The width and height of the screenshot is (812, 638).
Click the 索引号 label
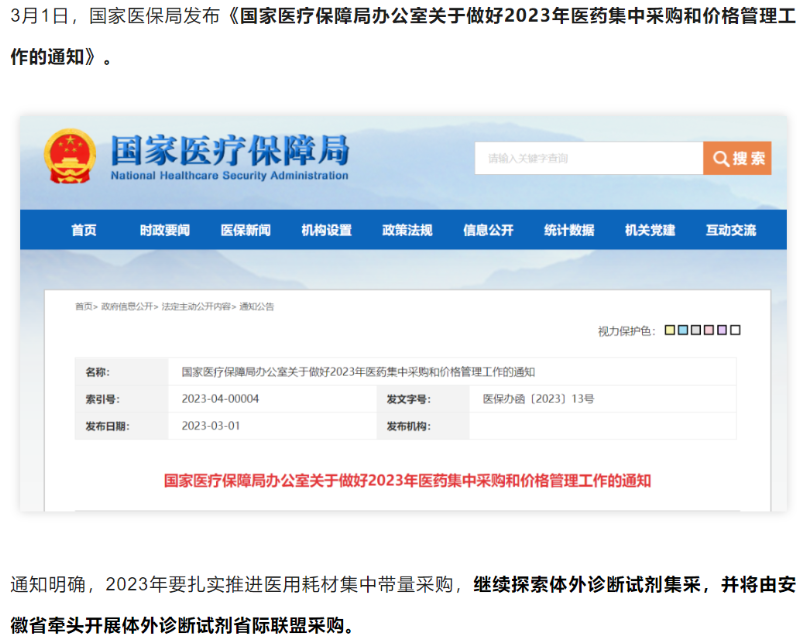[103, 399]
